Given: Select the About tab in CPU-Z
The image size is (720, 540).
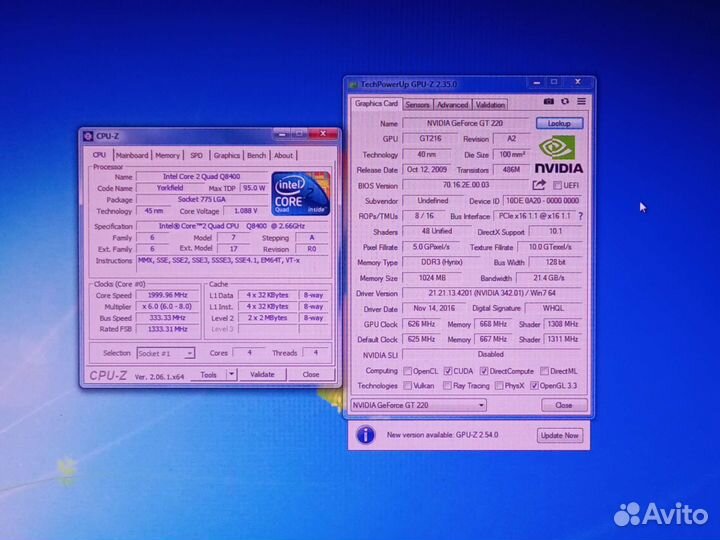Looking at the screenshot, I should pos(283,155).
